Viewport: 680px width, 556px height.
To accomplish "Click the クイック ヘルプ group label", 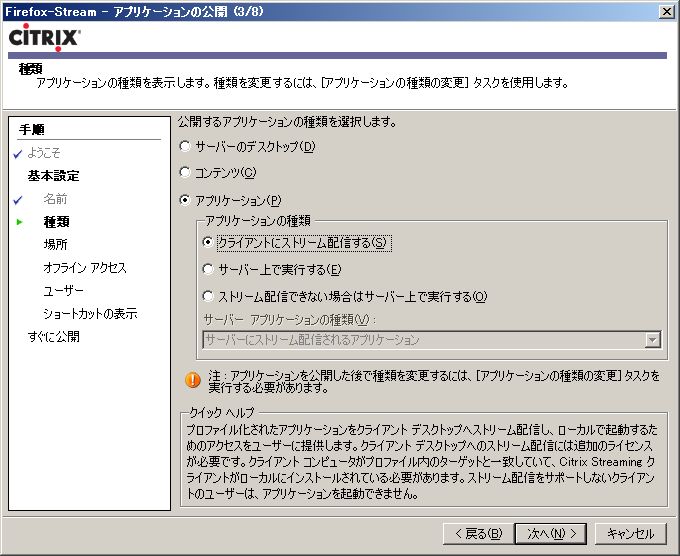I will (221, 412).
